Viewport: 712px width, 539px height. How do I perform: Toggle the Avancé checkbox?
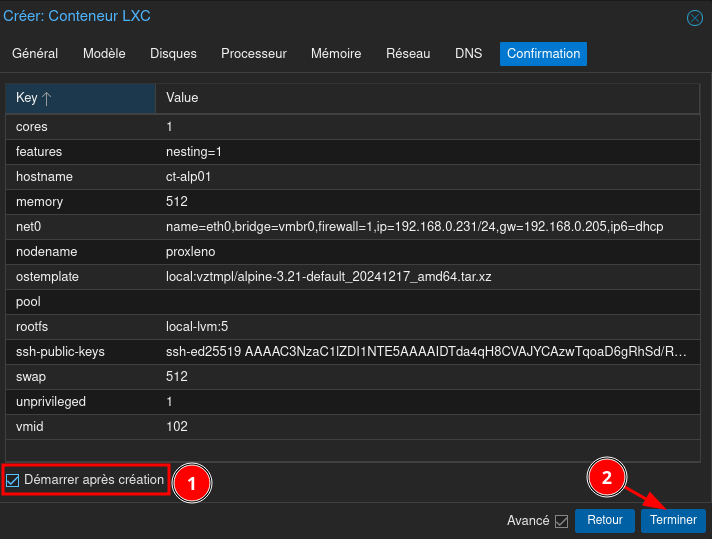pos(561,521)
